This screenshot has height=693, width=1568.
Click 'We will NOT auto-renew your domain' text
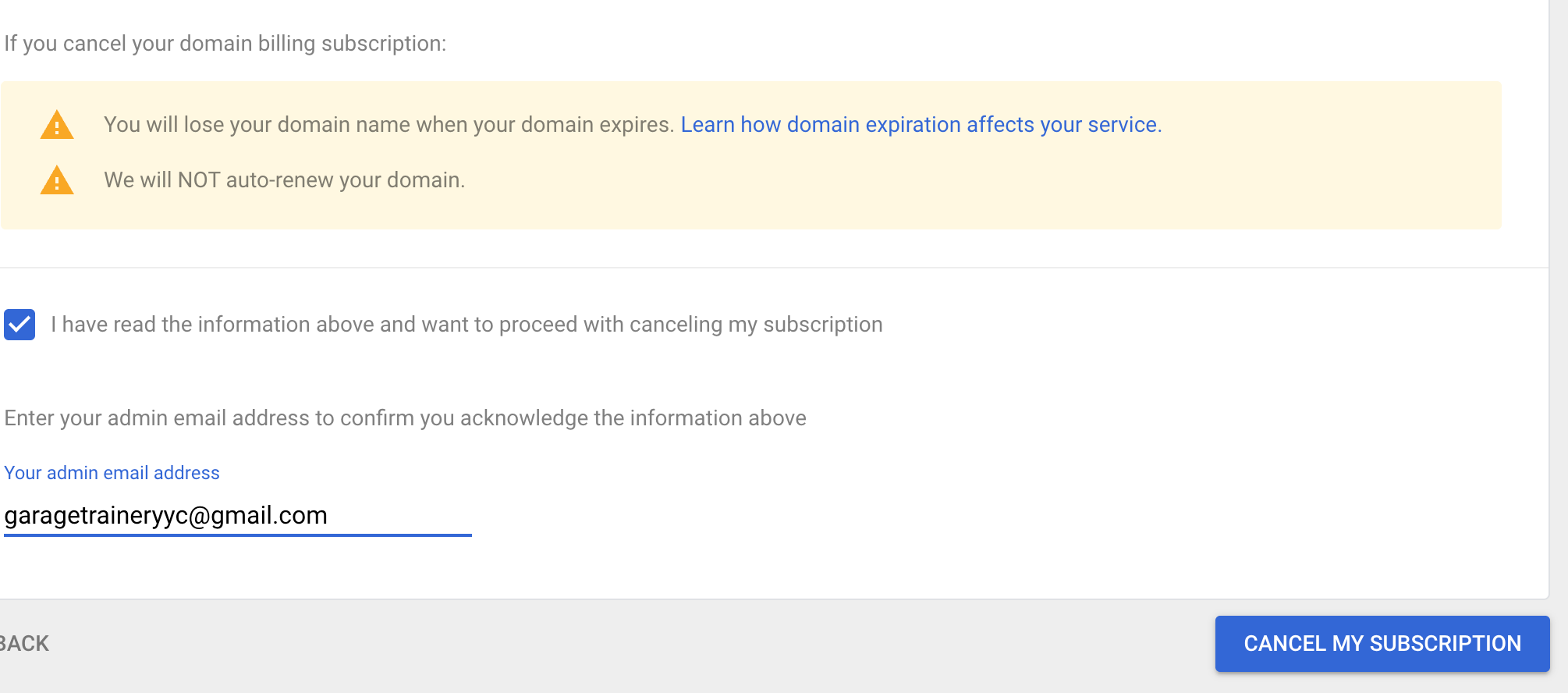click(x=284, y=180)
